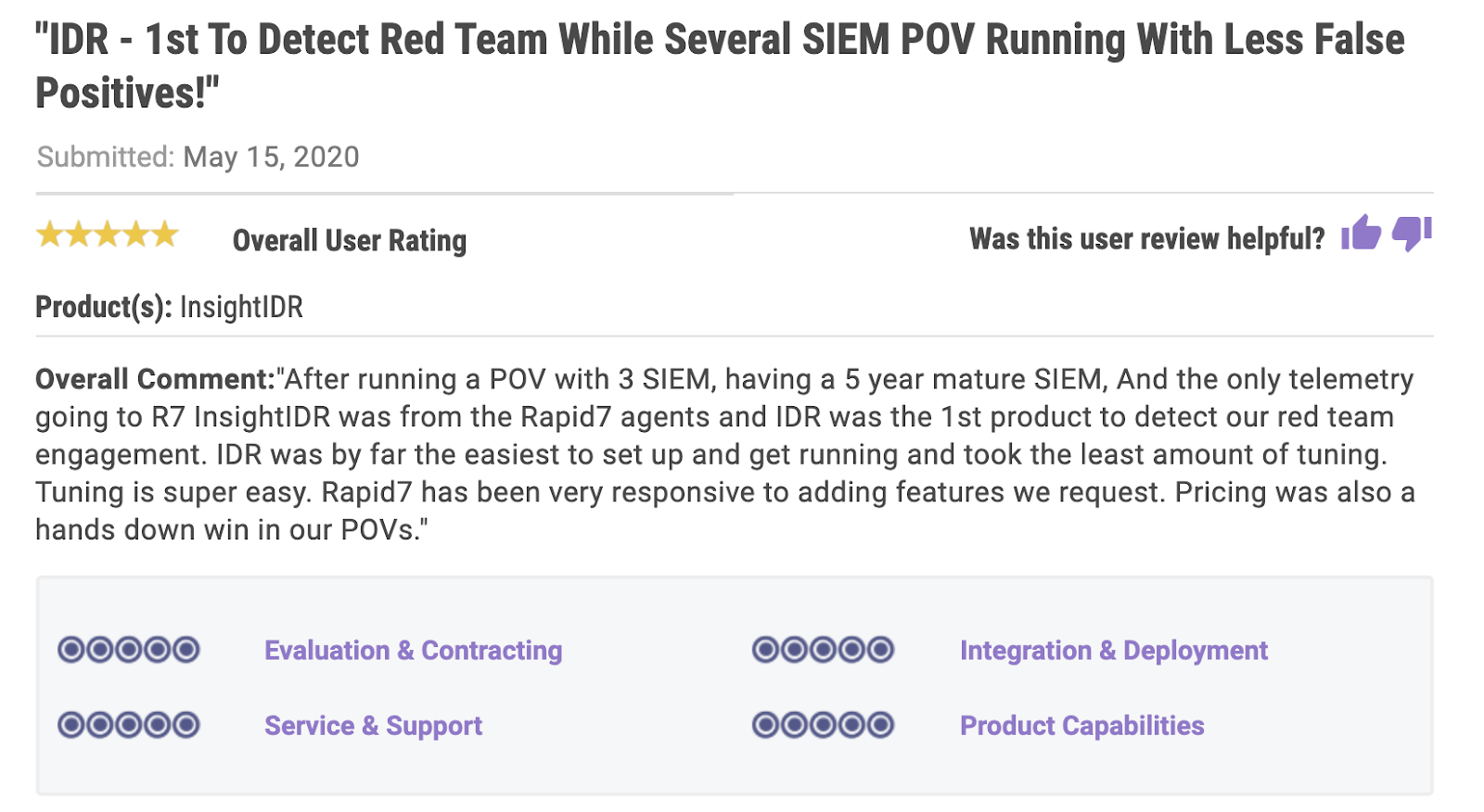Screen dimensions: 1484x812
Task: Open the Integration & Deployment link
Action: pos(1113,651)
